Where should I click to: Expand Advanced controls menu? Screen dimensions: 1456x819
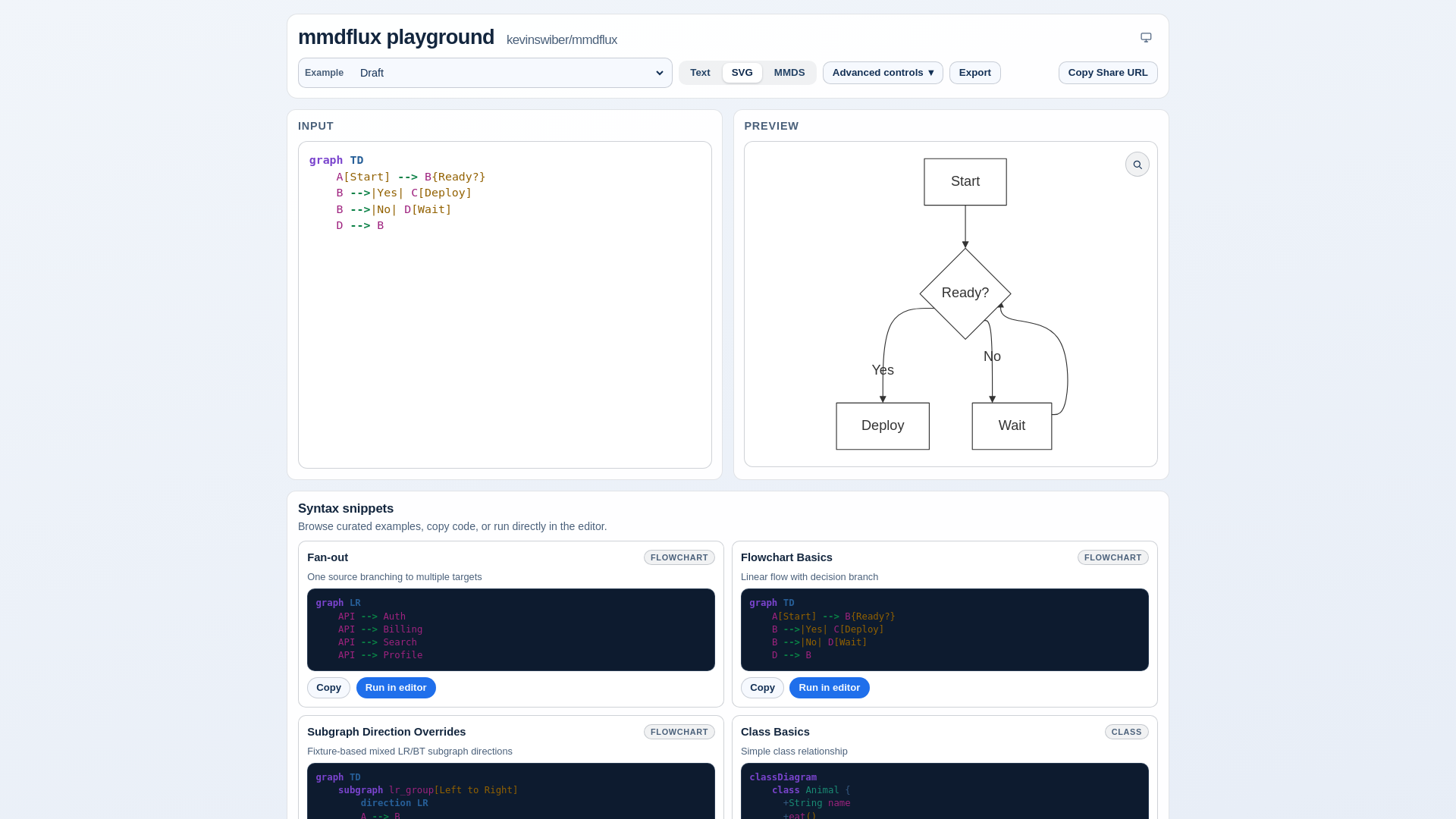point(882,73)
